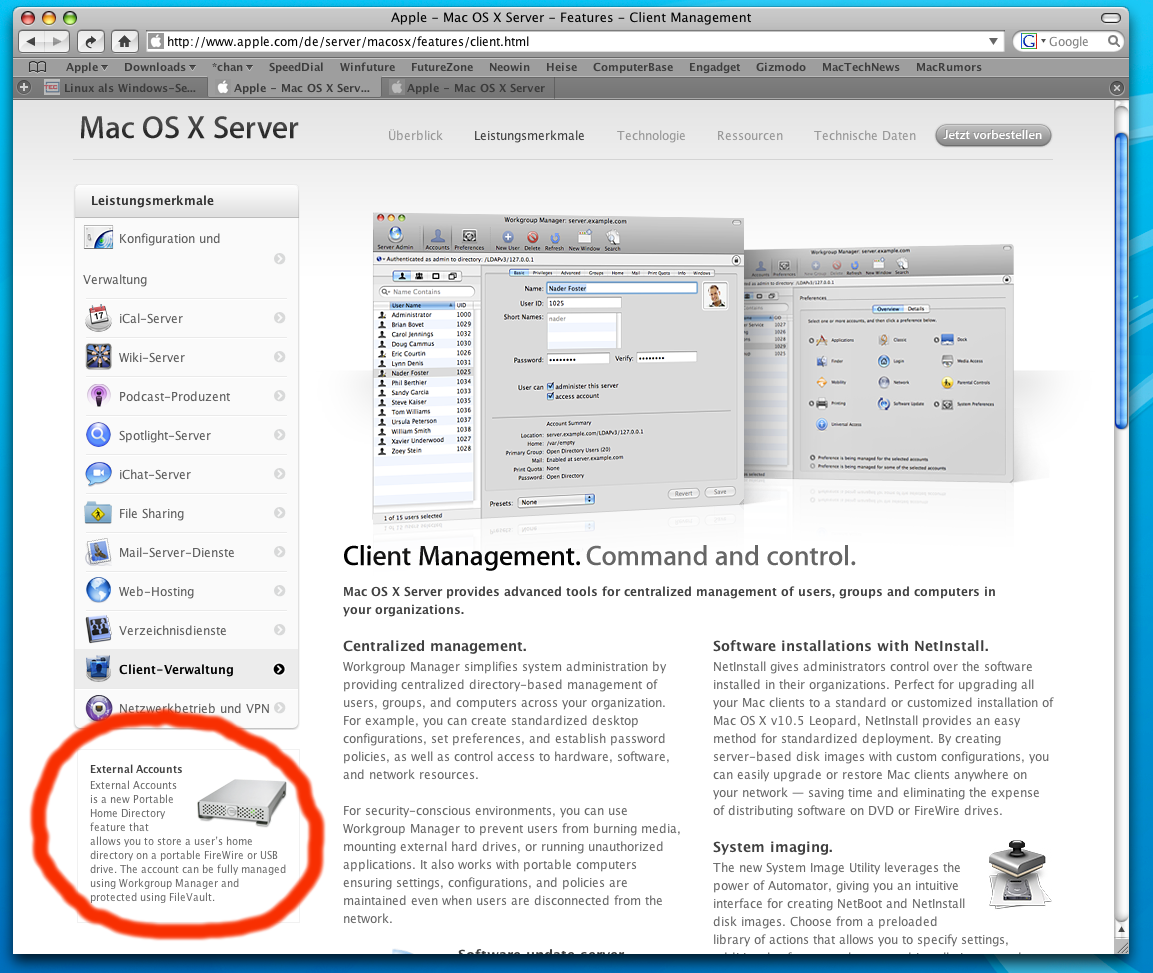1153x973 pixels.
Task: Open the Engadget bookmark
Action: [x=714, y=67]
